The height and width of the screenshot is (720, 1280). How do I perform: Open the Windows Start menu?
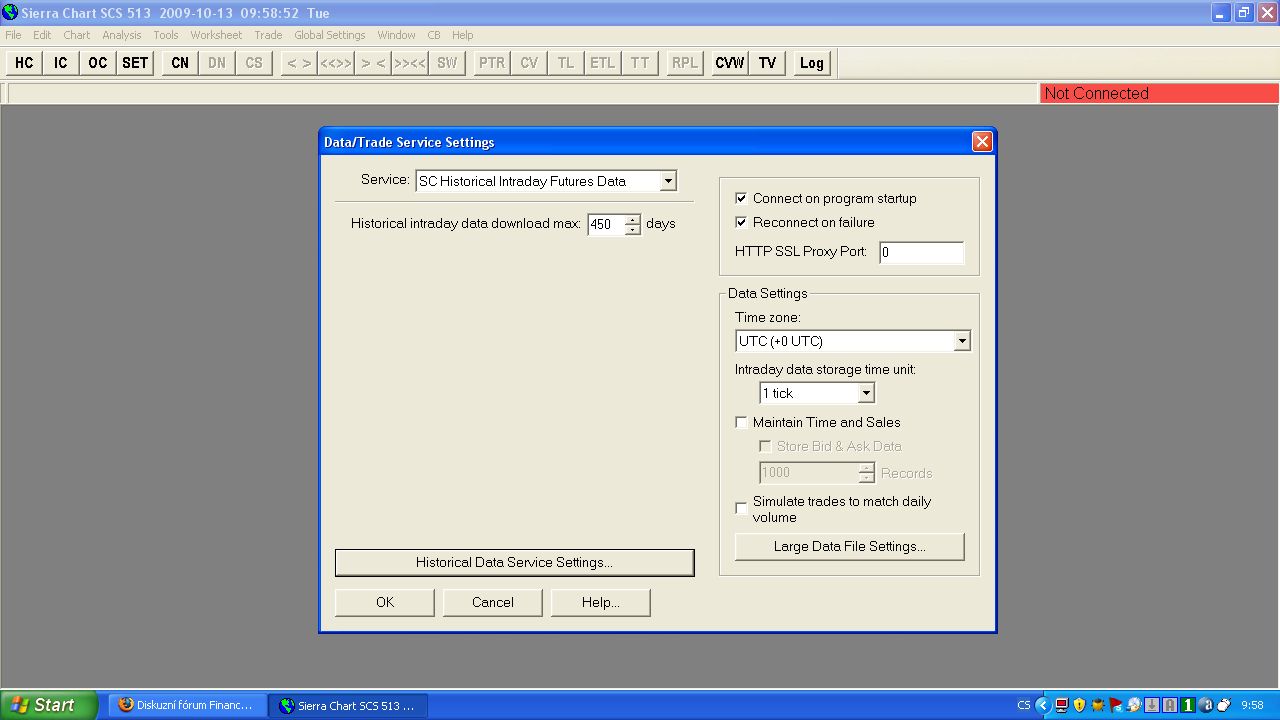49,705
